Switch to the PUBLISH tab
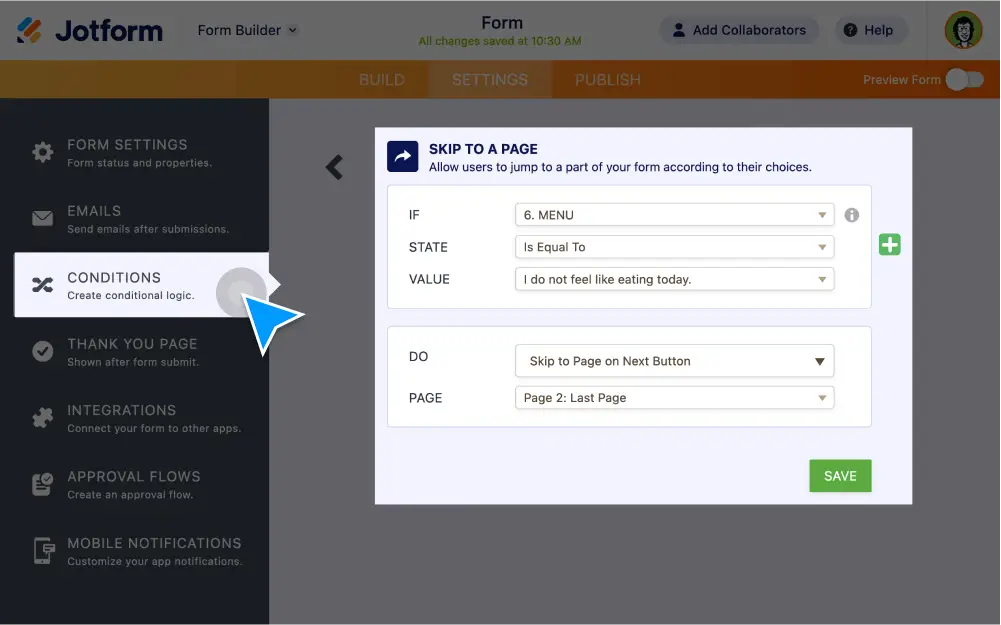This screenshot has height=625, width=1001. click(x=607, y=80)
